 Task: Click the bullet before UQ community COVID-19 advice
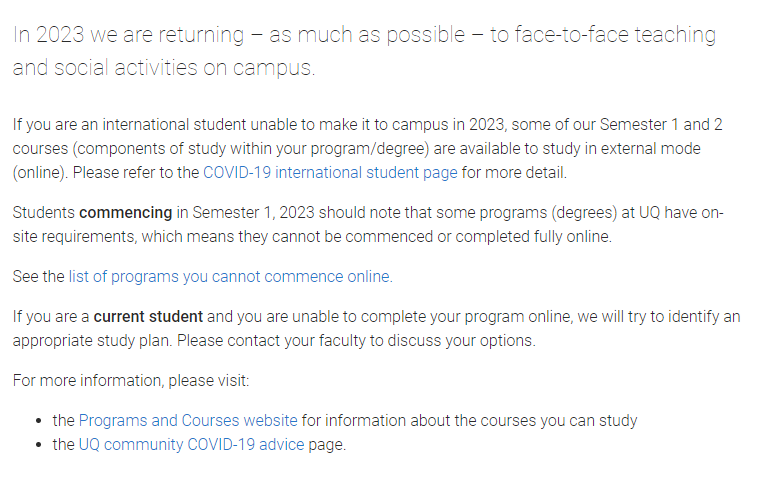click(x=39, y=445)
